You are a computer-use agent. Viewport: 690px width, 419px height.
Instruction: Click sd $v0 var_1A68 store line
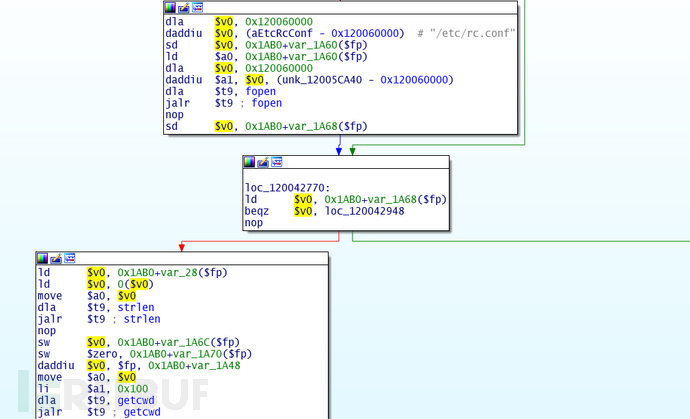(x=266, y=126)
